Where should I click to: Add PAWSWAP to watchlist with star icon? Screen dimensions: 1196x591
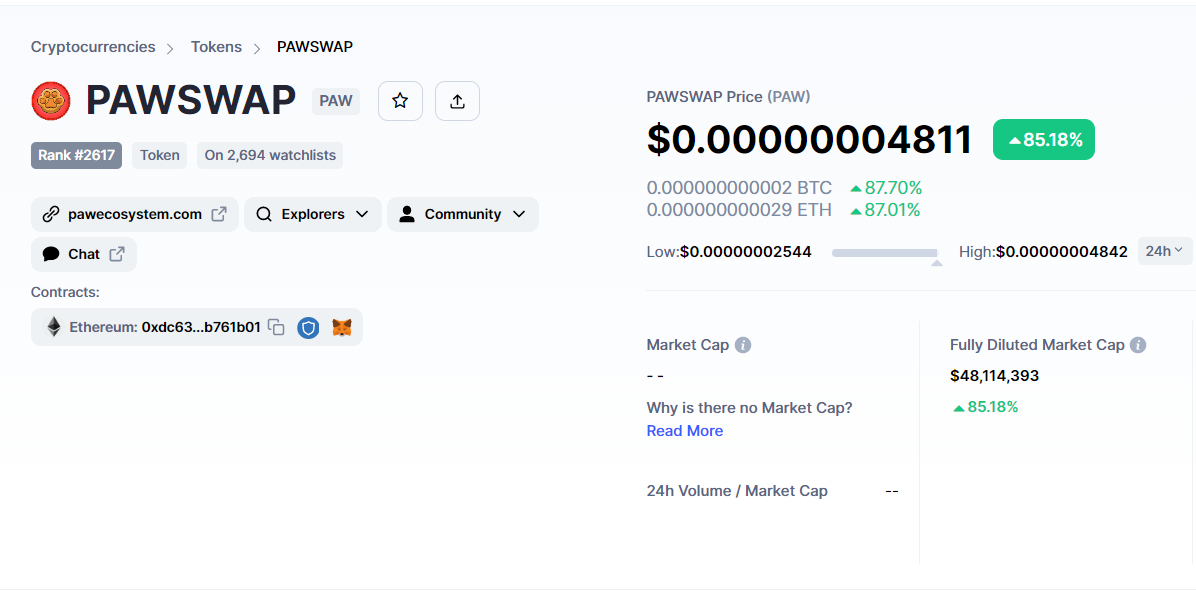[400, 101]
